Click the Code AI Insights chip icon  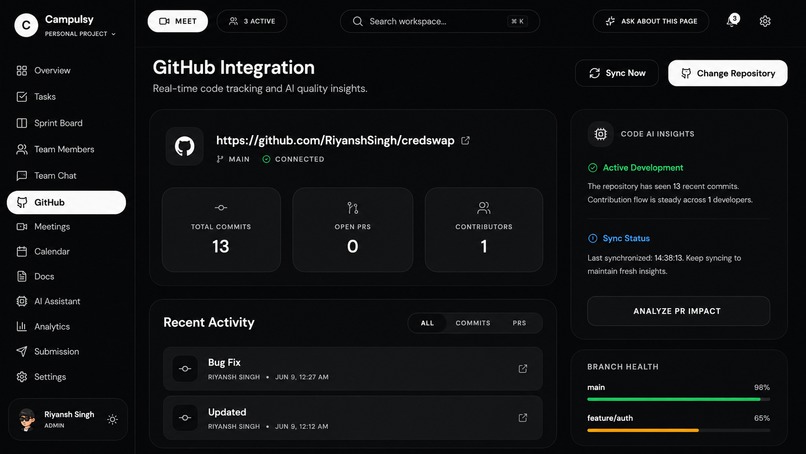pyautogui.click(x=600, y=134)
